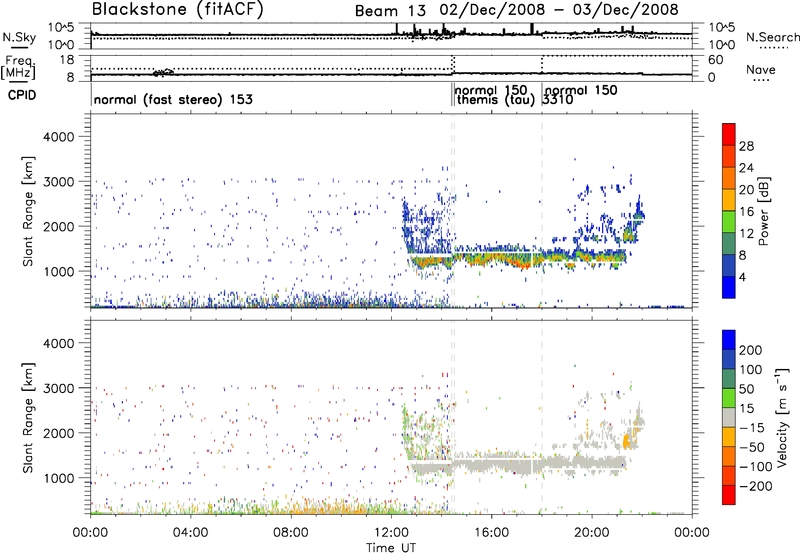
Task: Click the yellow 16-20 dB Power colorbar segment
Action: tap(729, 199)
